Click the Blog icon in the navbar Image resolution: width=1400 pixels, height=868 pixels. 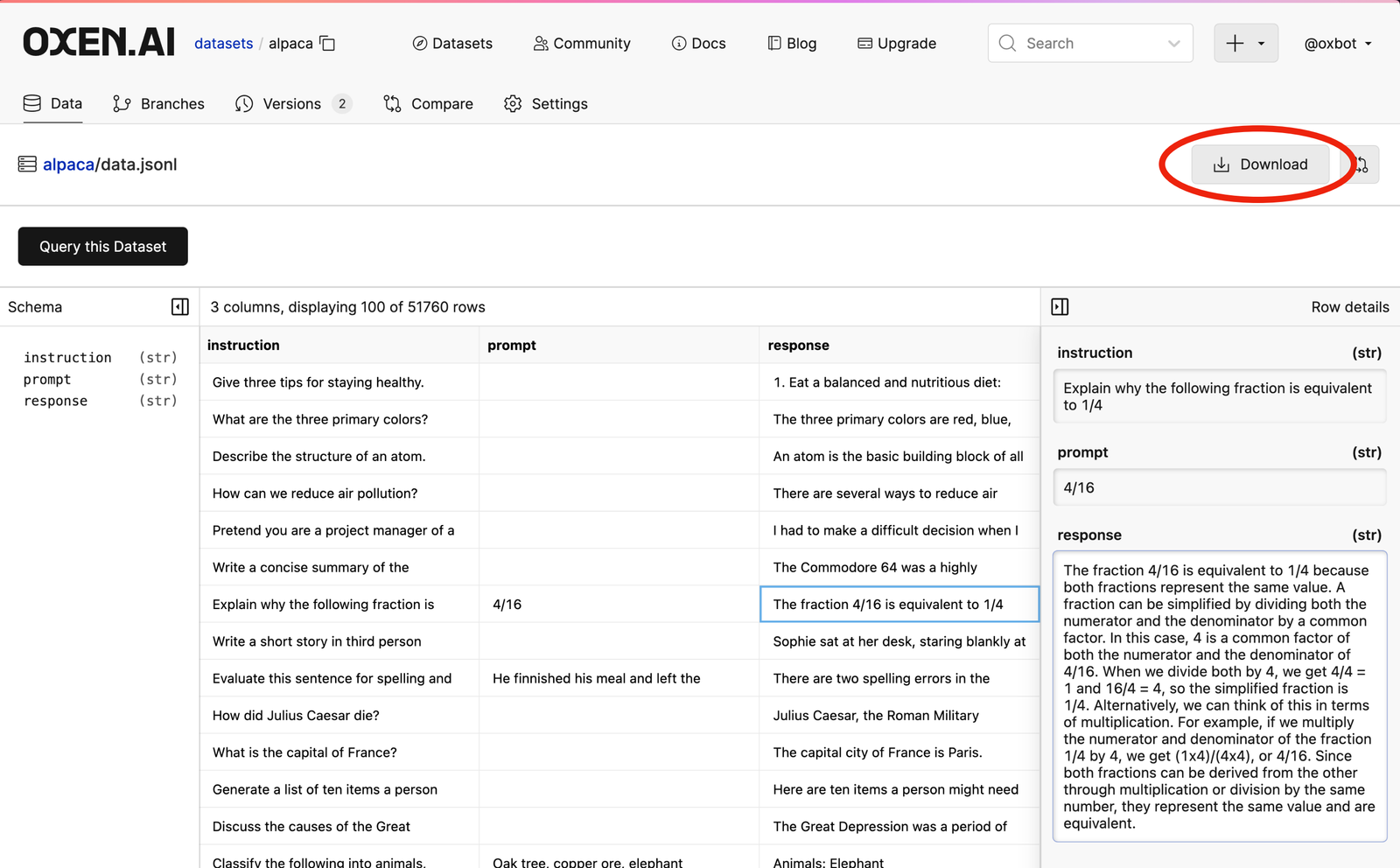(x=773, y=42)
